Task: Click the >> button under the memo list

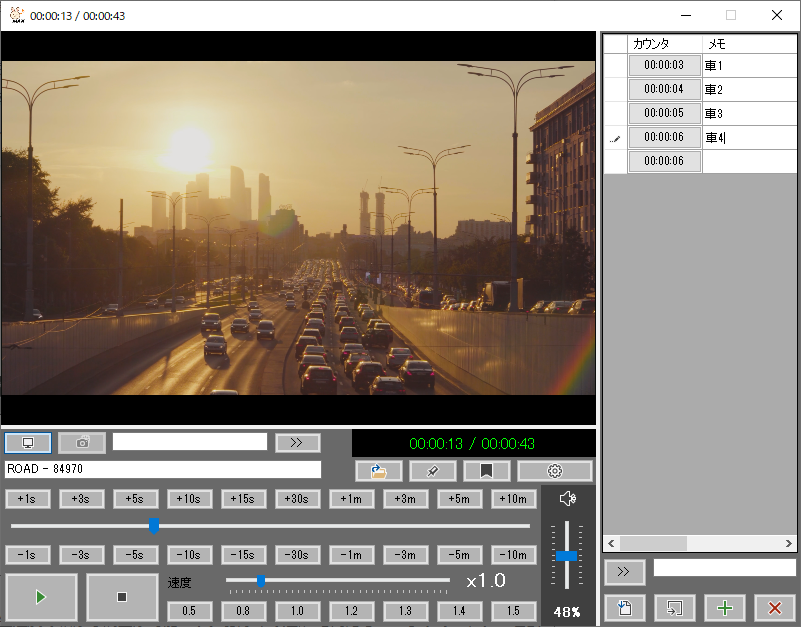Action: tap(624, 572)
